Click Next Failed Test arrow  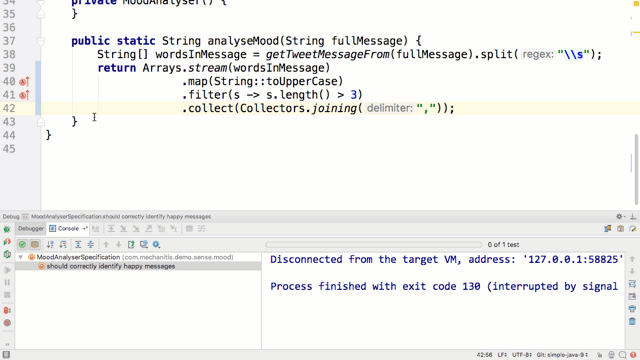tap(118, 244)
